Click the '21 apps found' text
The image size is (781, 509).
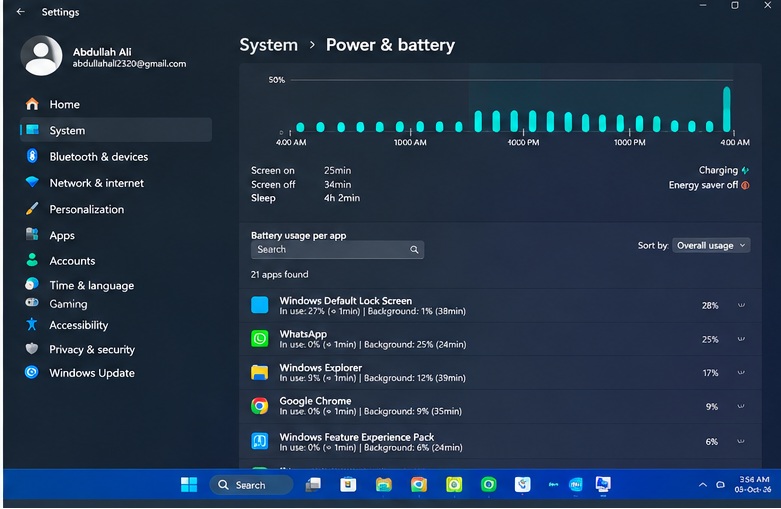[279, 274]
